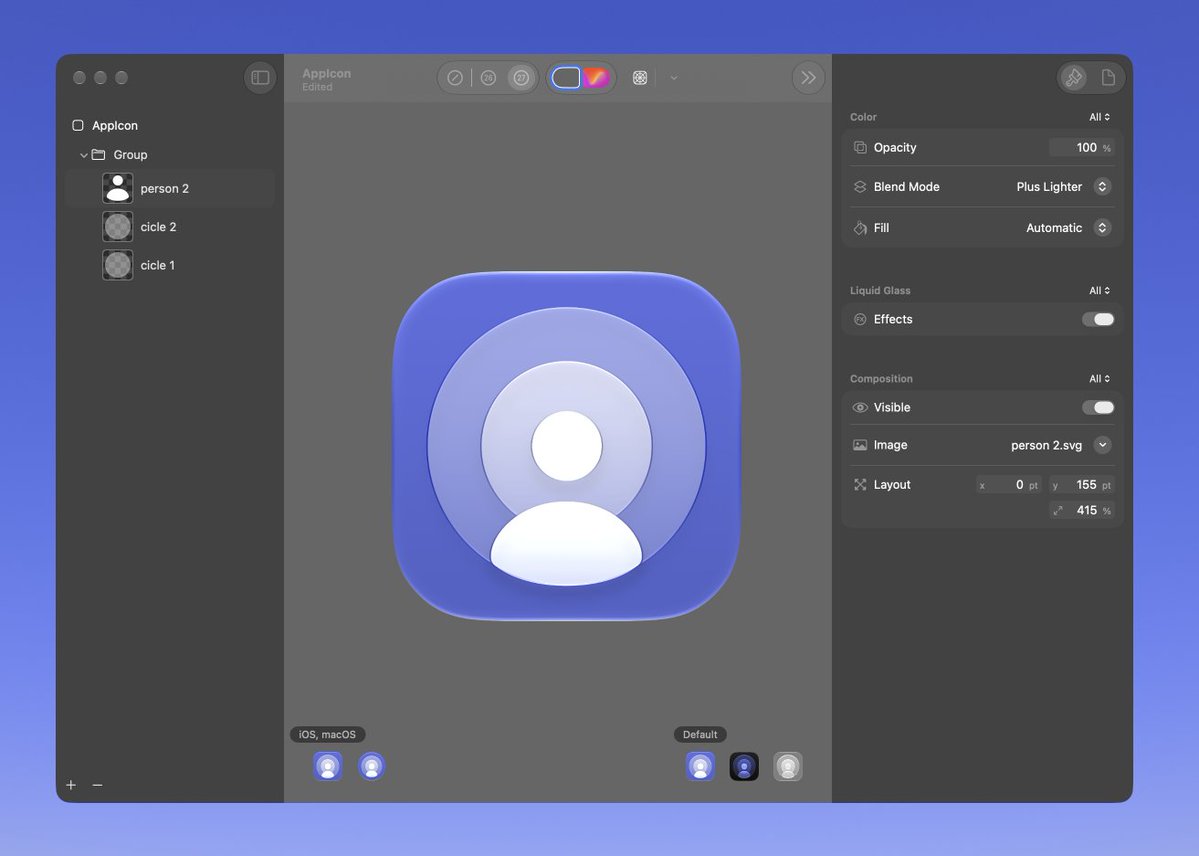Screen dimensions: 1199x856
Task: Select the cicle 2 layer
Action: pos(170,226)
